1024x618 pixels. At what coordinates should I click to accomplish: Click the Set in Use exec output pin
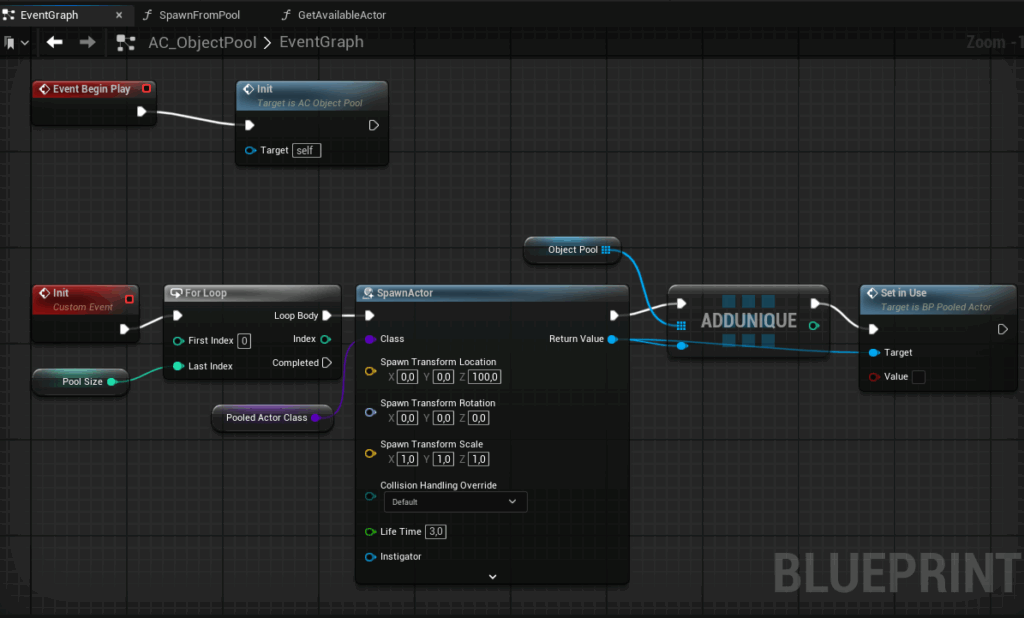[x=1002, y=329]
